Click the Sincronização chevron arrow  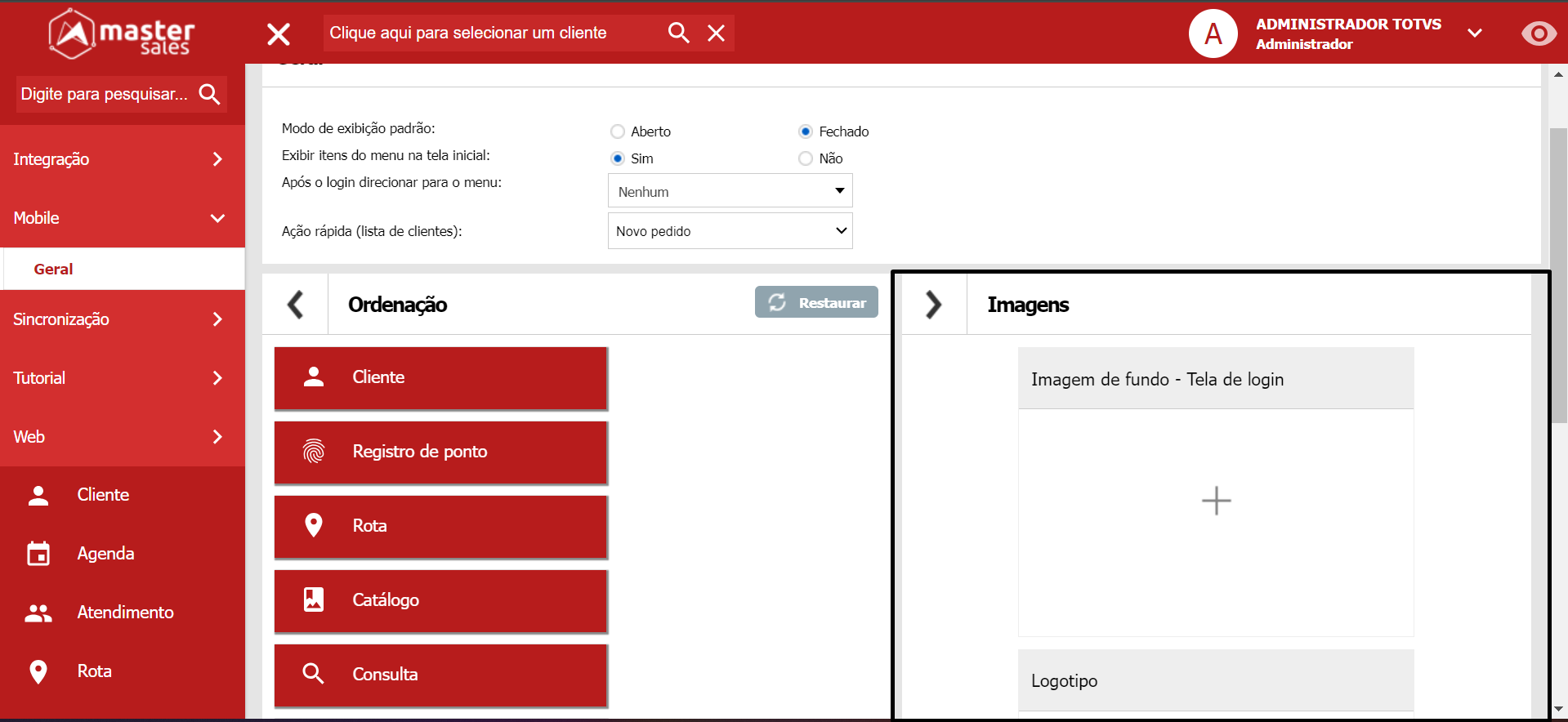click(217, 319)
